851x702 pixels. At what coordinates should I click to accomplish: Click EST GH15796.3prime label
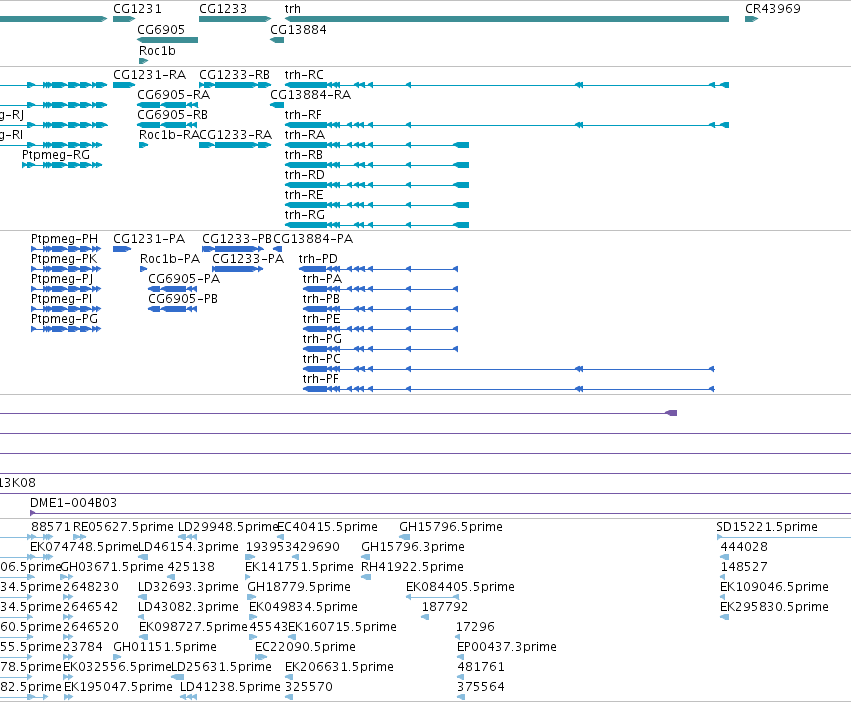coord(413,547)
